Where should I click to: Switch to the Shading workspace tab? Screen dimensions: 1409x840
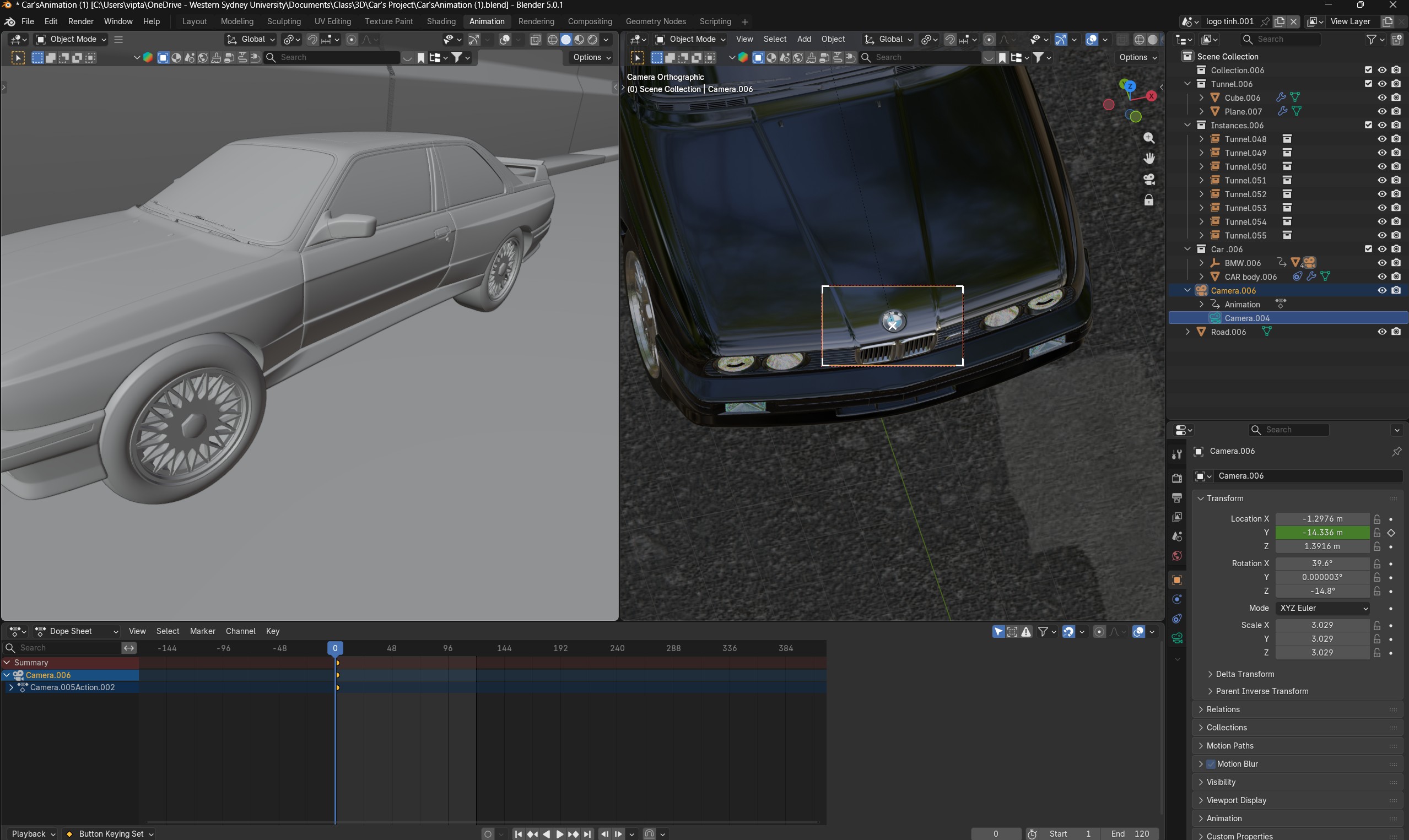tap(441, 21)
